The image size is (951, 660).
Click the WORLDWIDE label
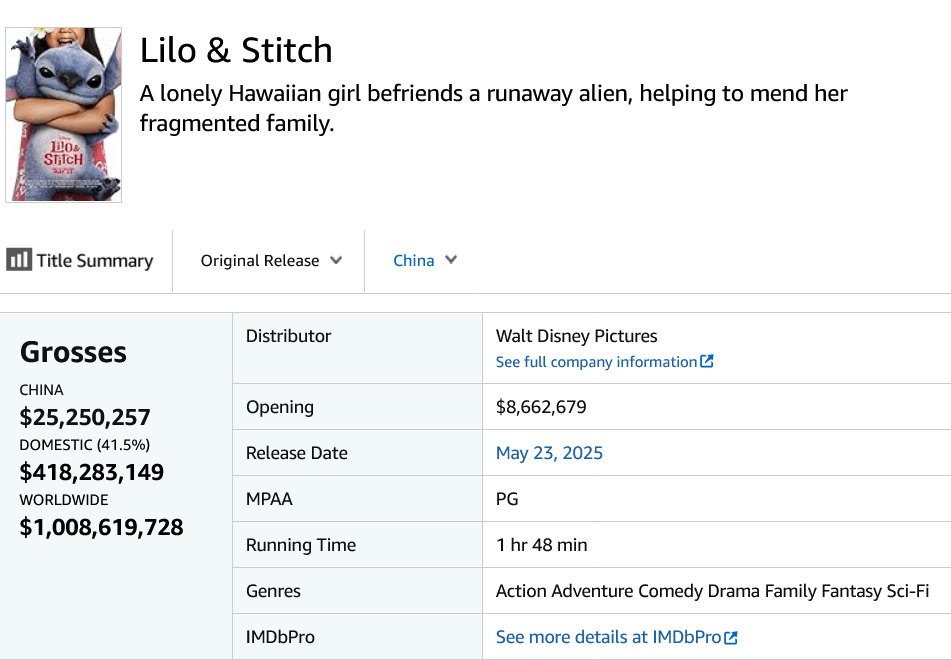64,500
